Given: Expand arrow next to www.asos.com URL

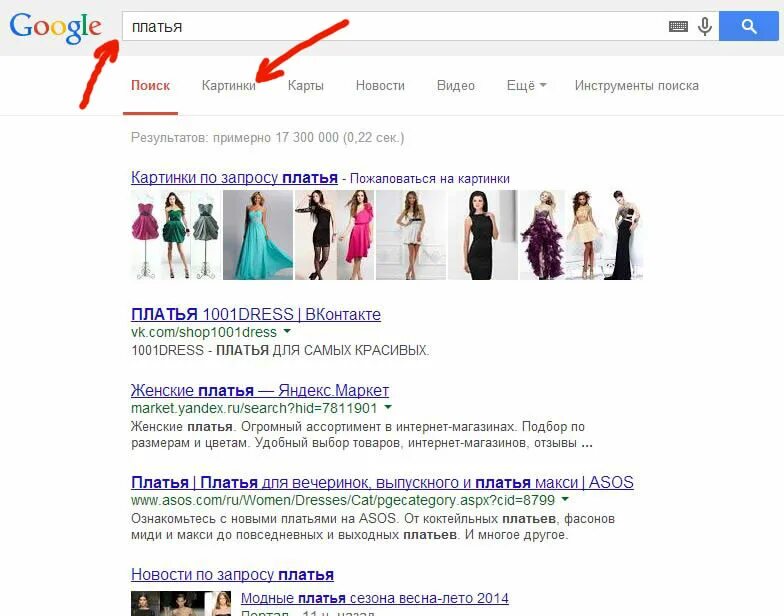Looking at the screenshot, I should click(565, 499).
